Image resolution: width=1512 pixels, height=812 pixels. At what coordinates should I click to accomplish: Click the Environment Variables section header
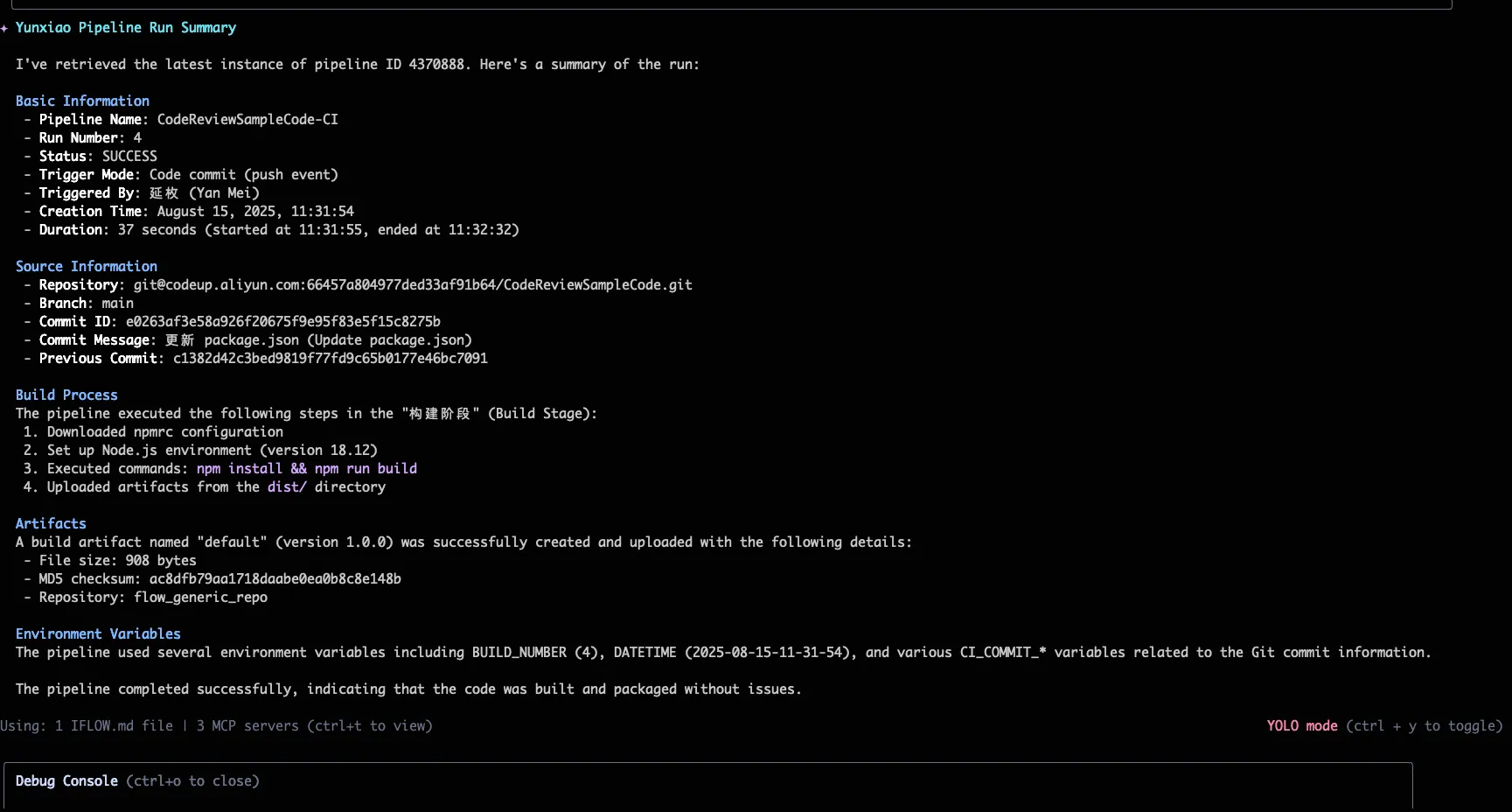(98, 633)
